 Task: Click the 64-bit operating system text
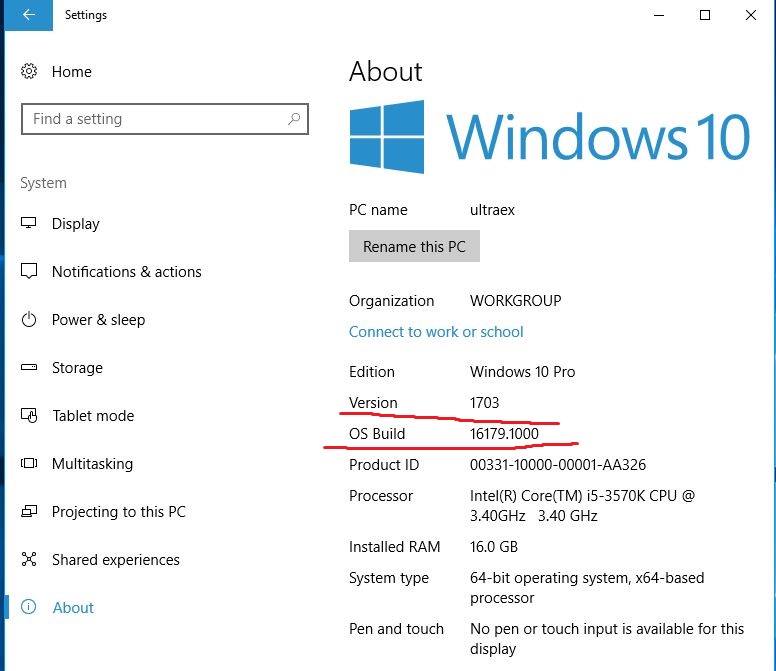tap(587, 588)
